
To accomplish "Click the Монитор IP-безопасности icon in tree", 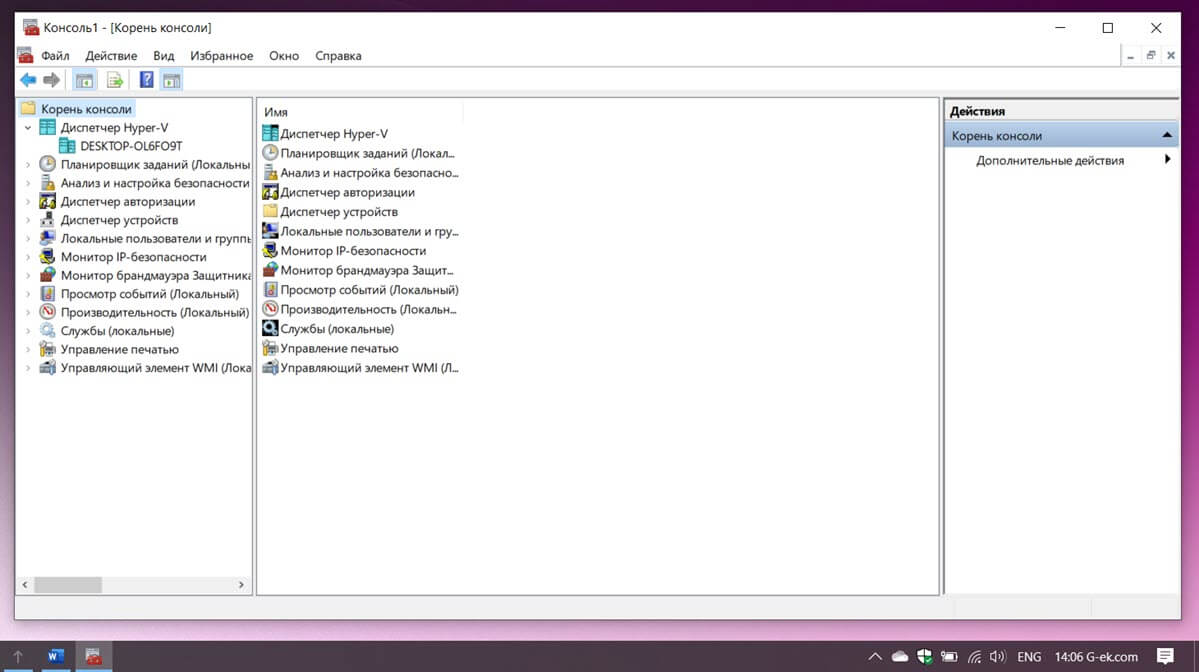I will click(x=47, y=257).
